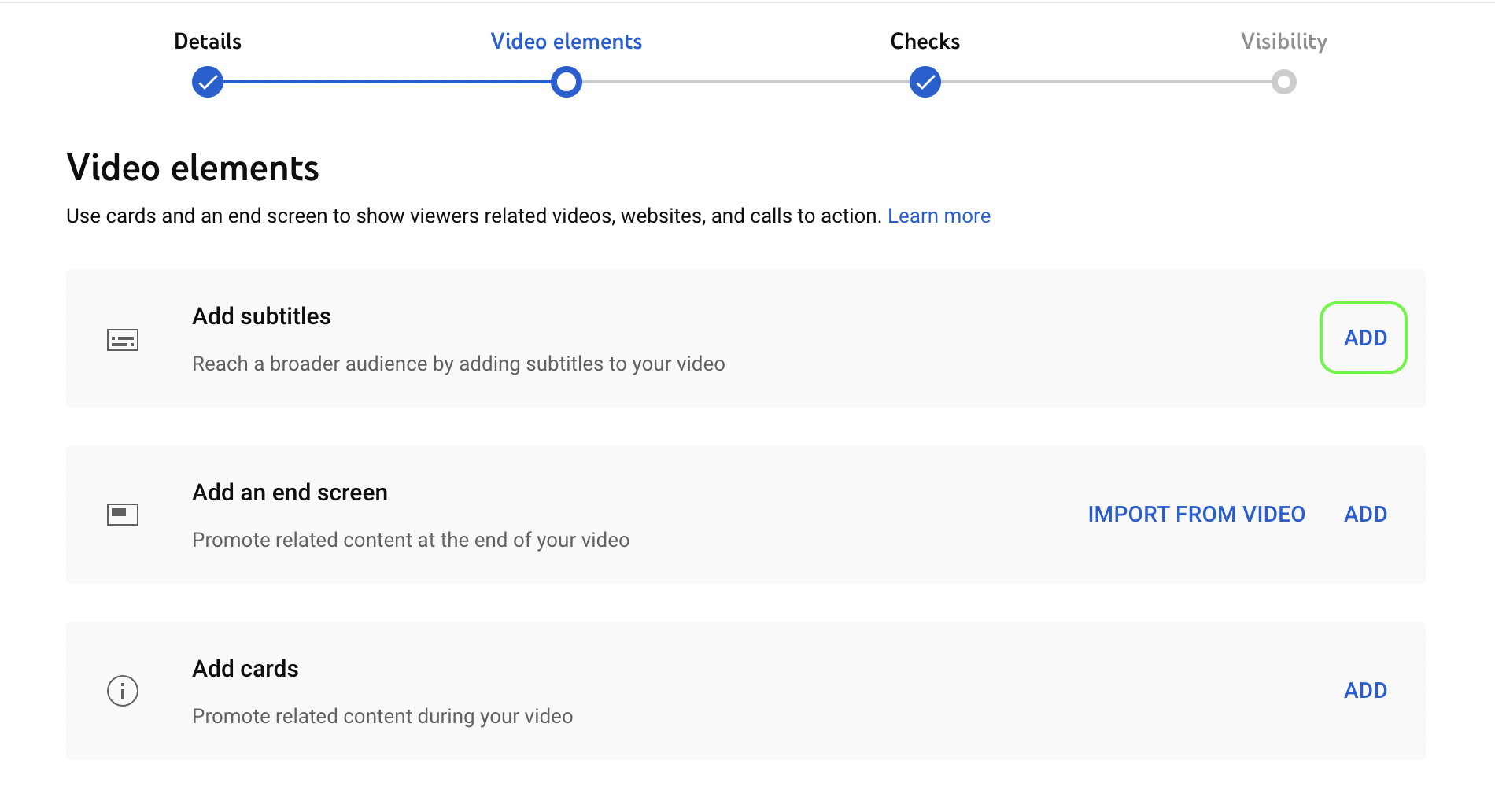This screenshot has height=812, width=1495.
Task: Click the 'Add an end screen' title text
Action: [290, 493]
